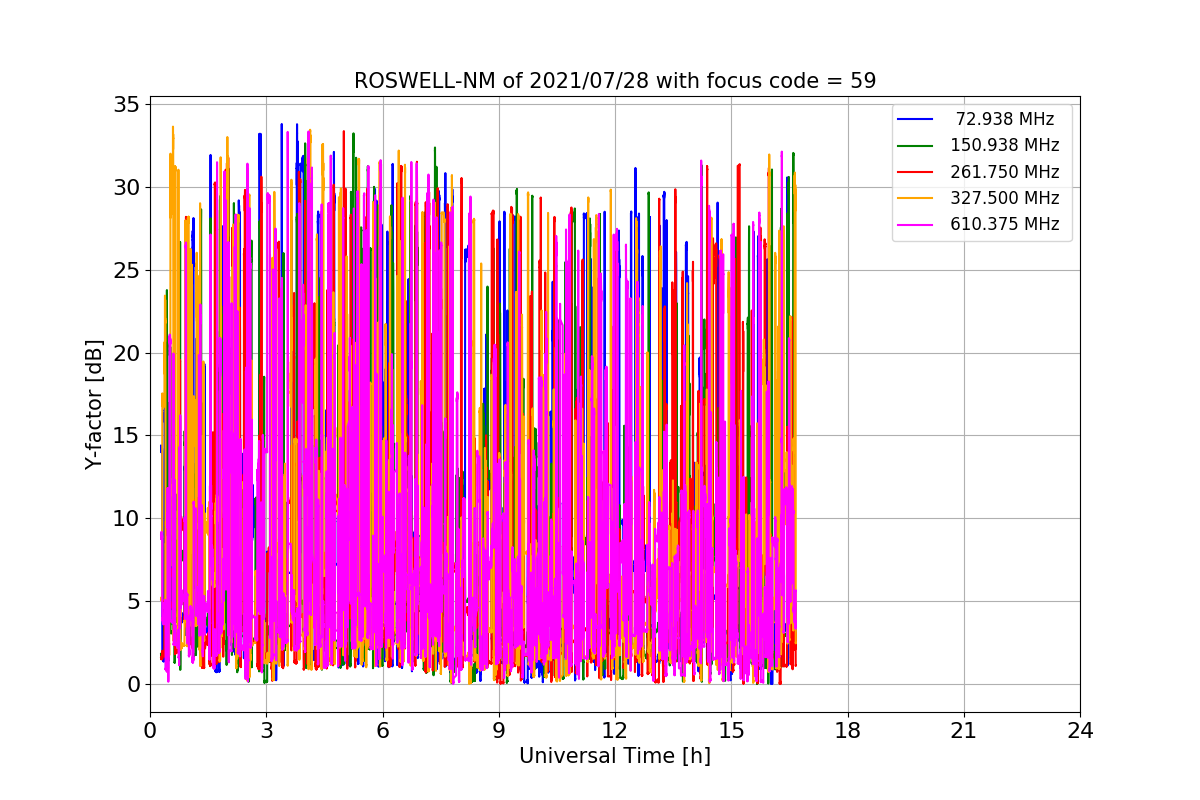The image size is (1200, 800).
Task: Click the x-axis tick label 9
Action: pos(499,730)
